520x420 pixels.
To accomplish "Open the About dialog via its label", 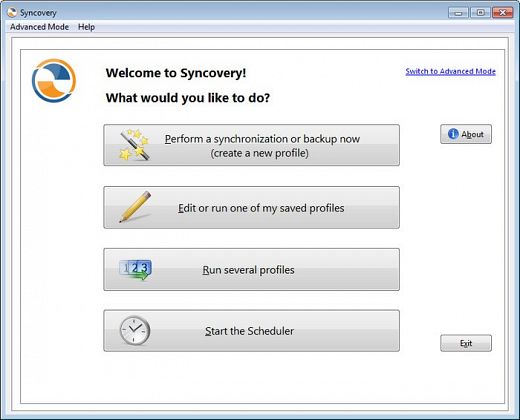I will tap(472, 134).
